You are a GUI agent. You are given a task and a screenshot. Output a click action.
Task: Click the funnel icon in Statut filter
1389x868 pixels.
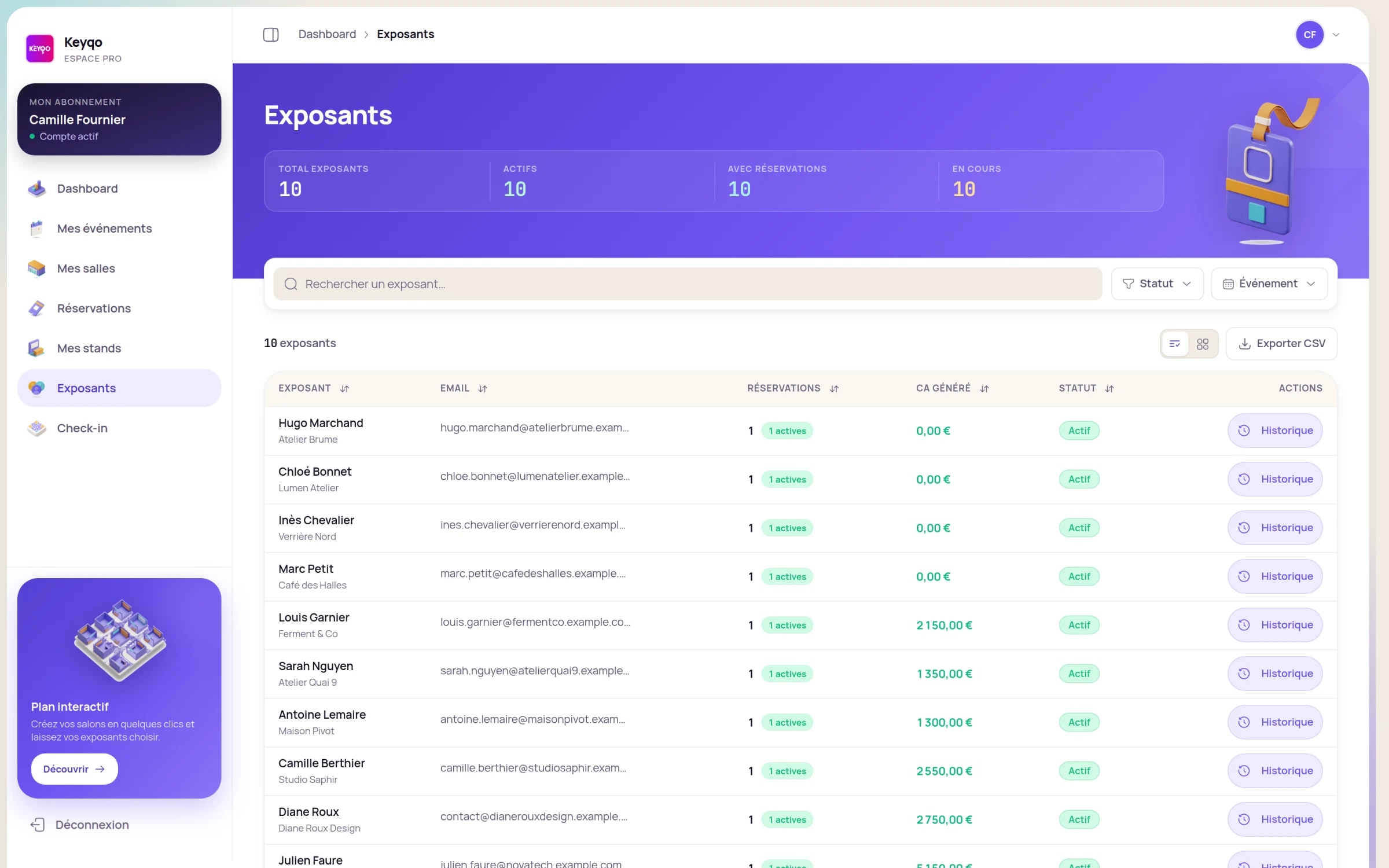(1128, 284)
